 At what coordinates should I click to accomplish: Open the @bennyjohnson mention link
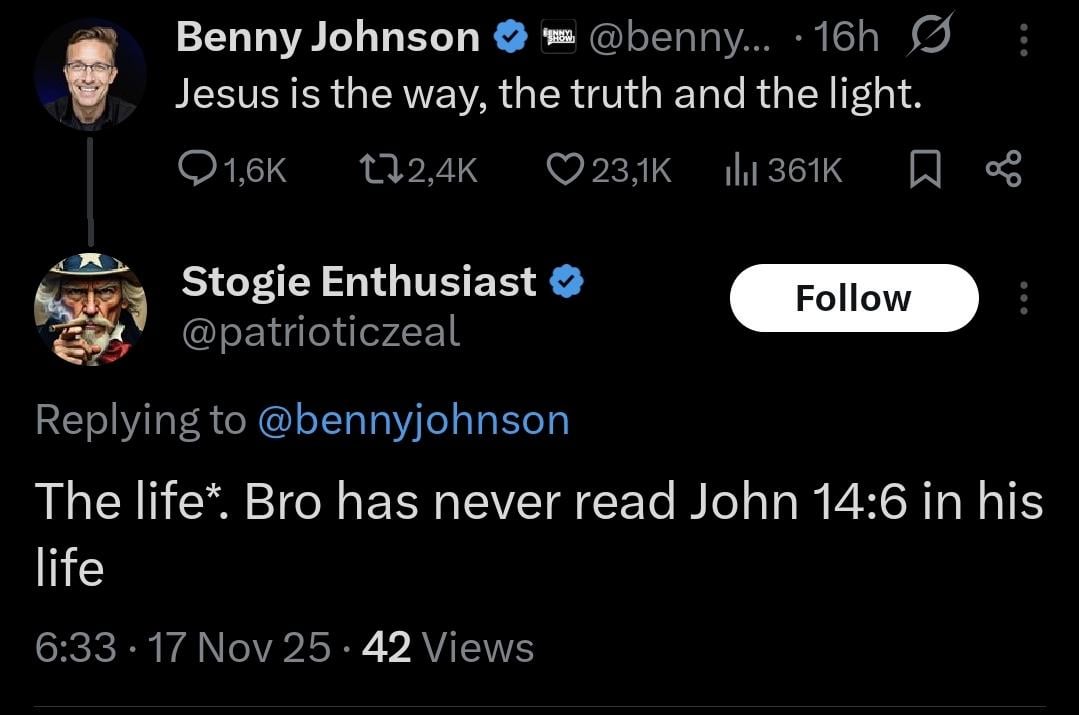(413, 420)
